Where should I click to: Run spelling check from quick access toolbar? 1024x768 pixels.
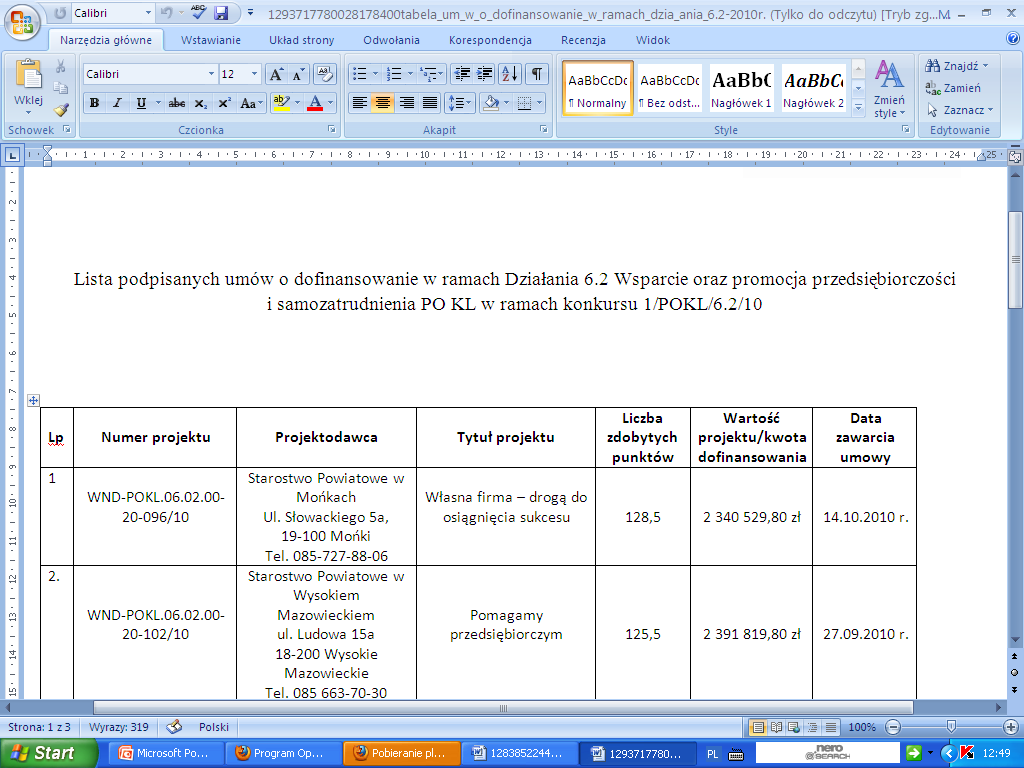(x=198, y=12)
